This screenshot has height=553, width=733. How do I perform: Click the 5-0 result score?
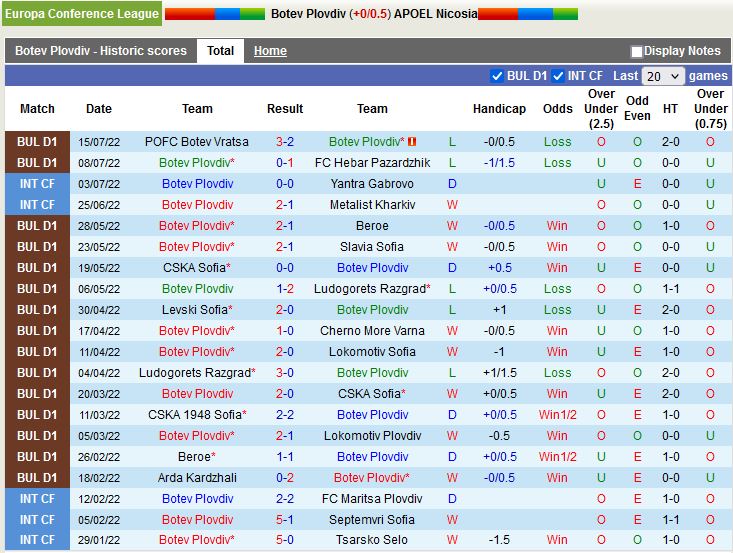click(285, 541)
